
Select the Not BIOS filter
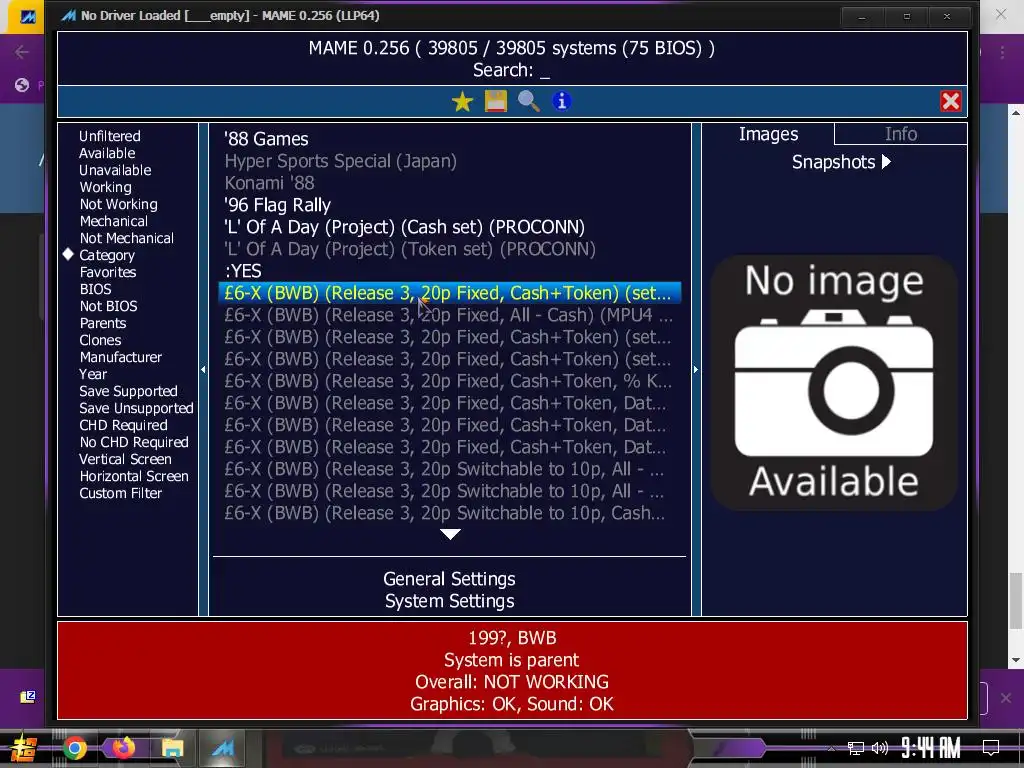point(108,306)
